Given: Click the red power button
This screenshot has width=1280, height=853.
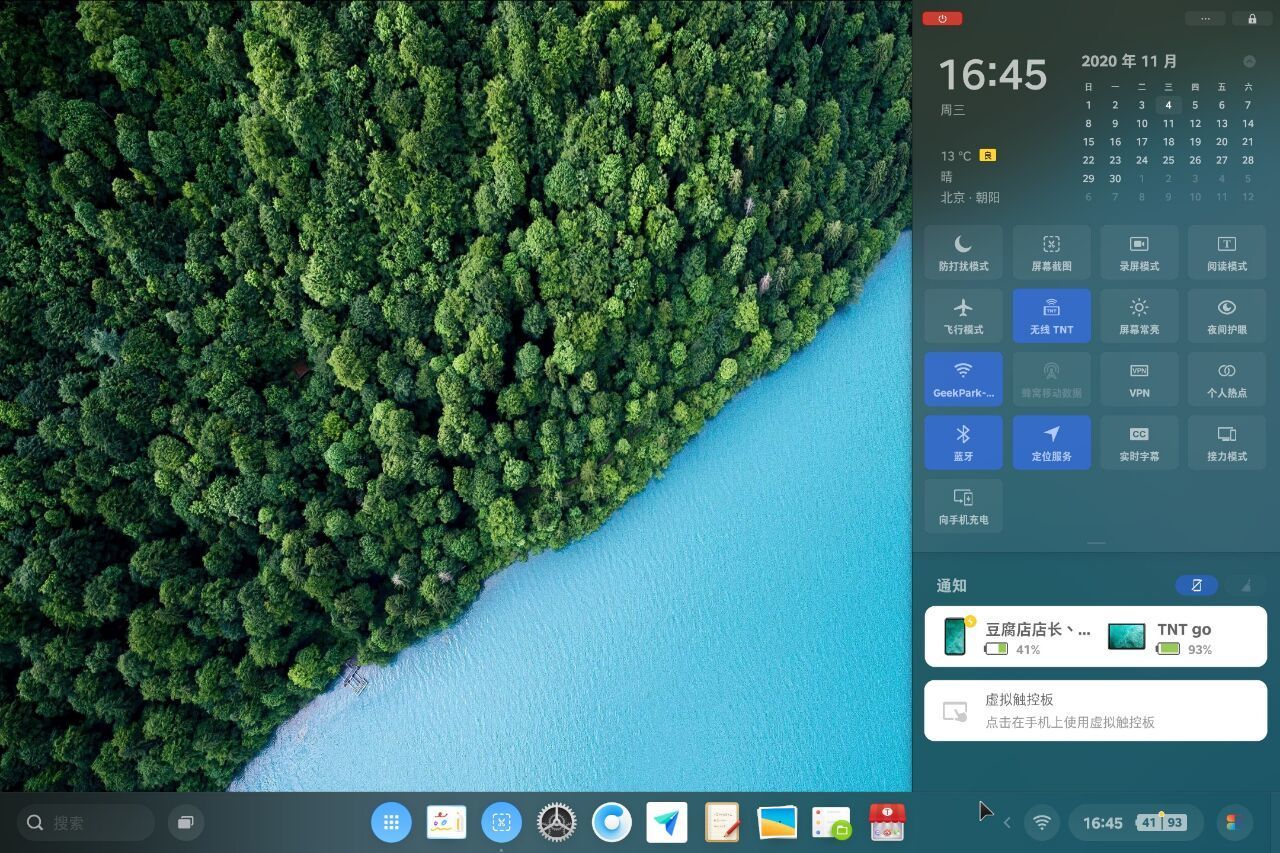Looking at the screenshot, I should click(x=942, y=18).
